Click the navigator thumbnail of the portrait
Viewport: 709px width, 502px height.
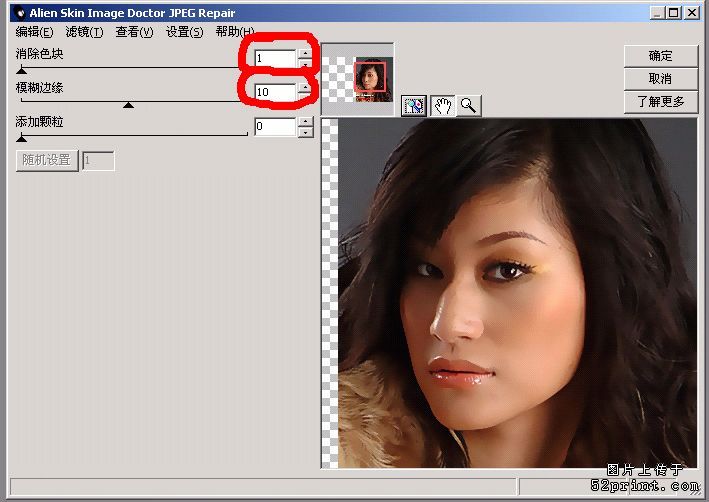[x=373, y=79]
